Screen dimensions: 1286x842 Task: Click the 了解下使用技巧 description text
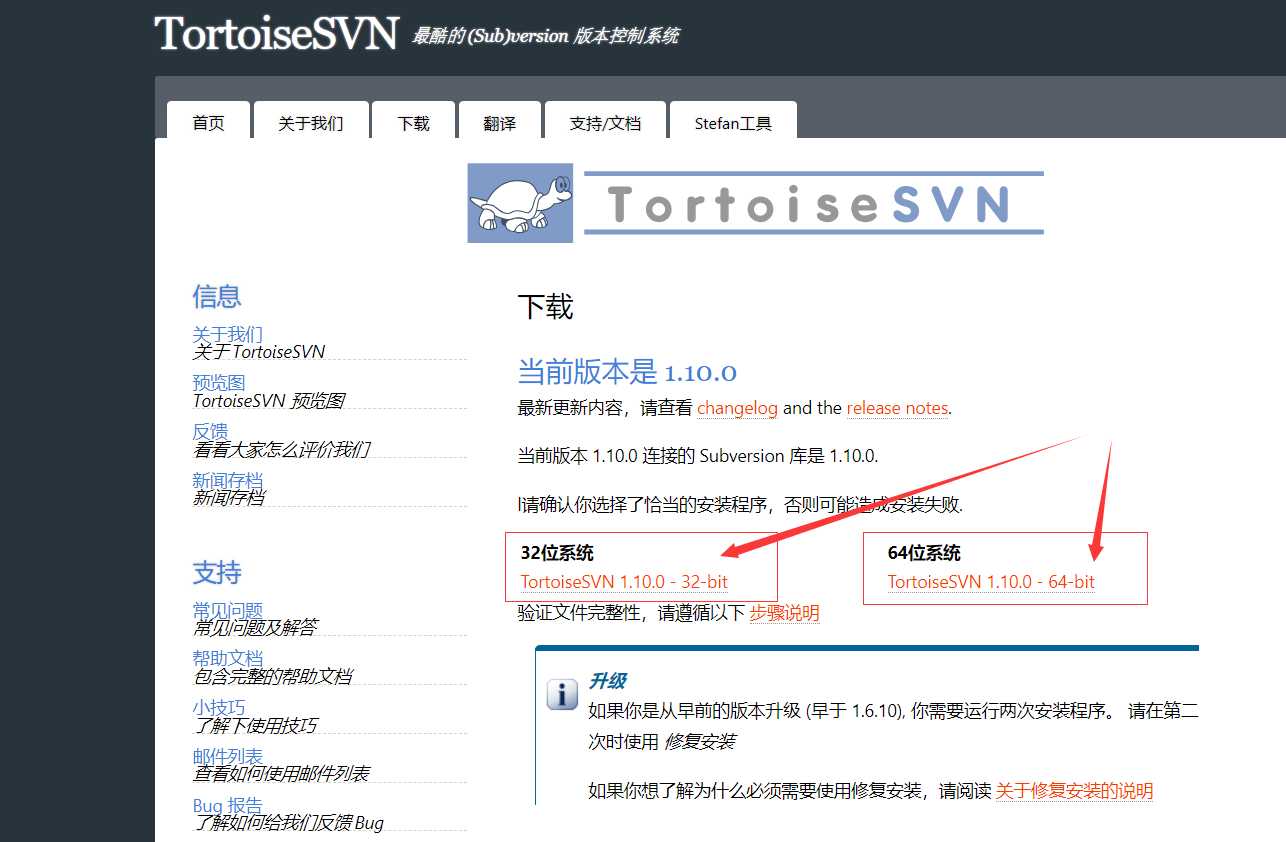255,725
